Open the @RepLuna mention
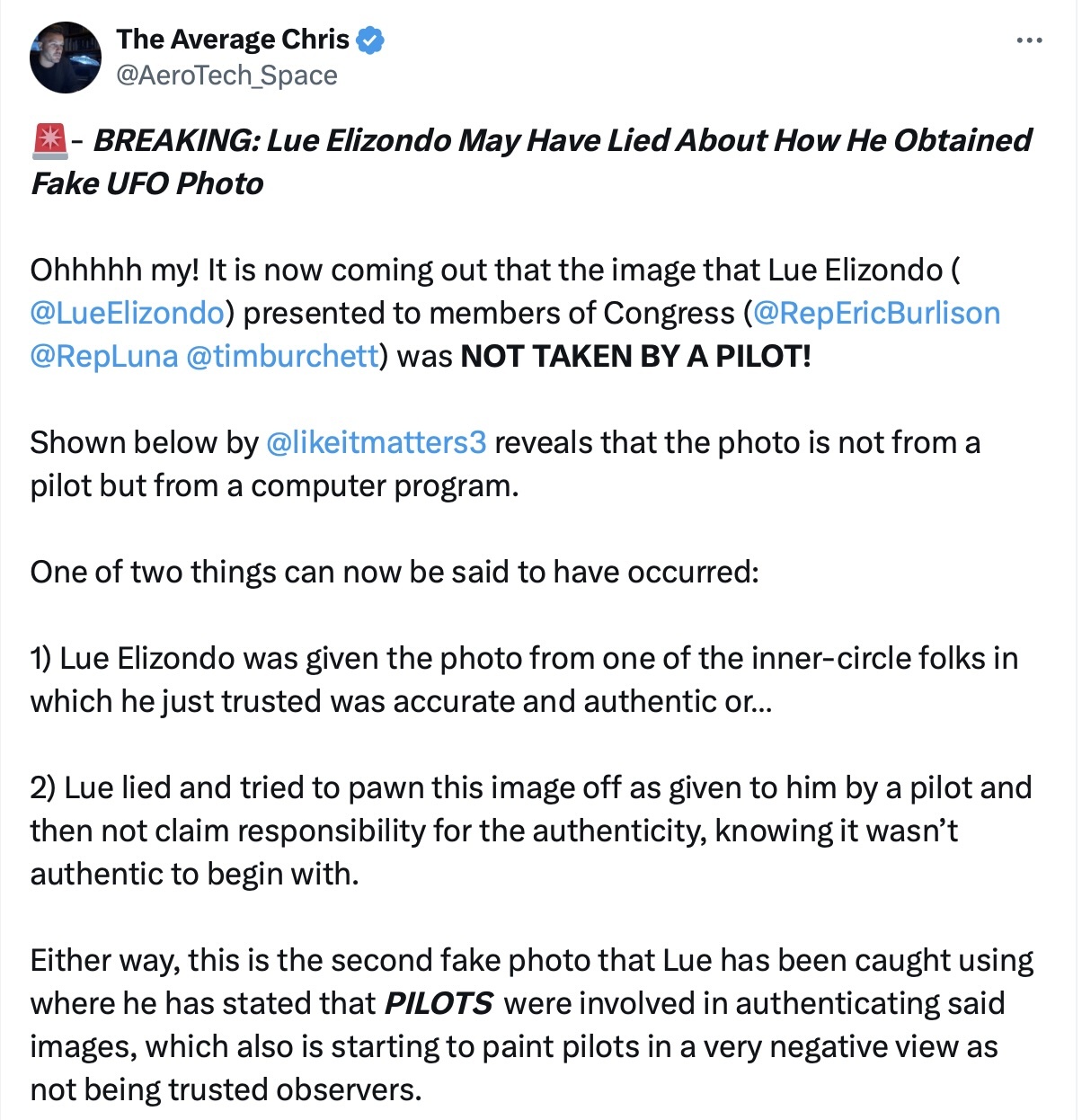The image size is (1082, 1120). (x=104, y=356)
